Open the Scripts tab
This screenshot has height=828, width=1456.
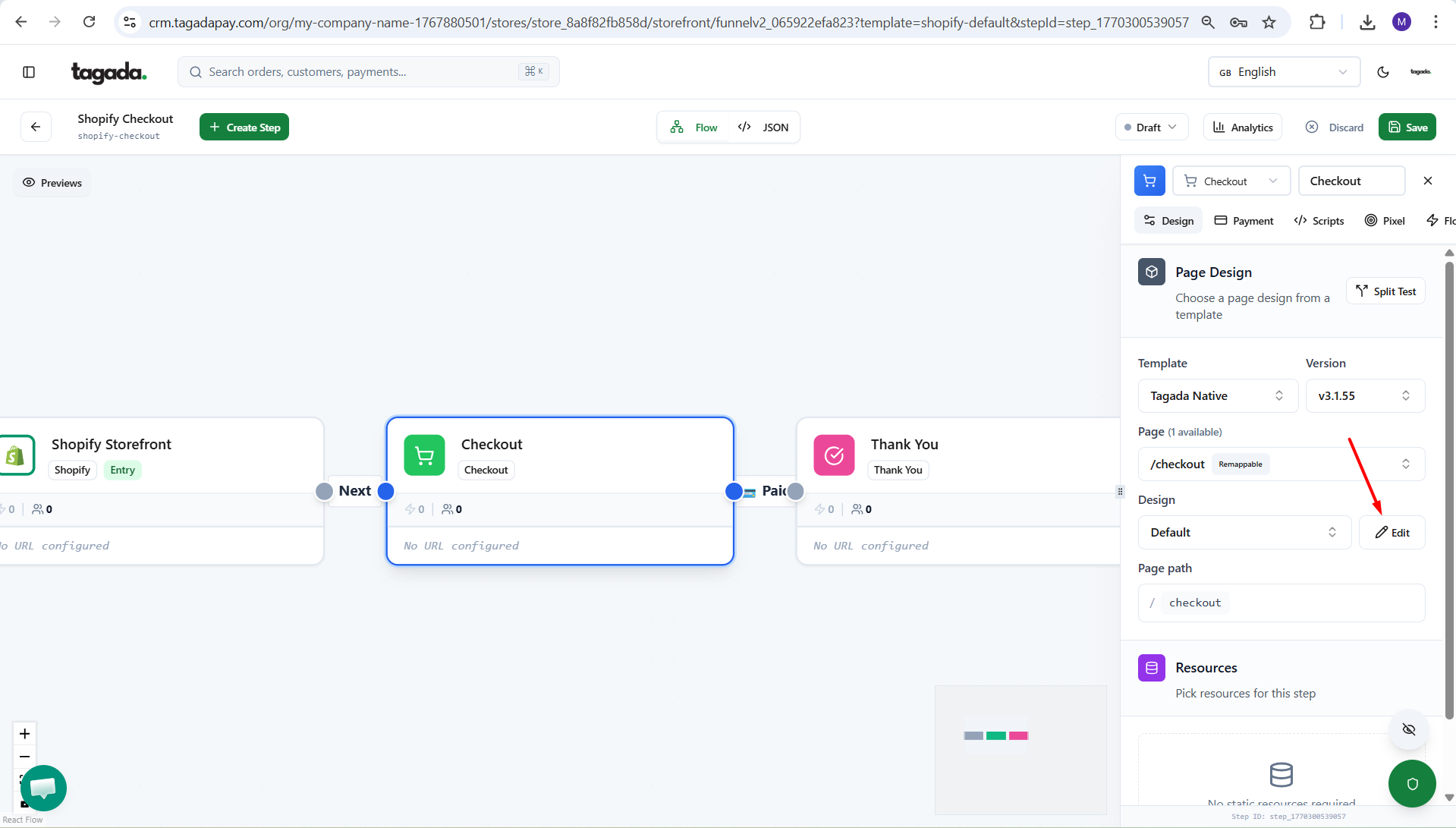click(x=1319, y=221)
